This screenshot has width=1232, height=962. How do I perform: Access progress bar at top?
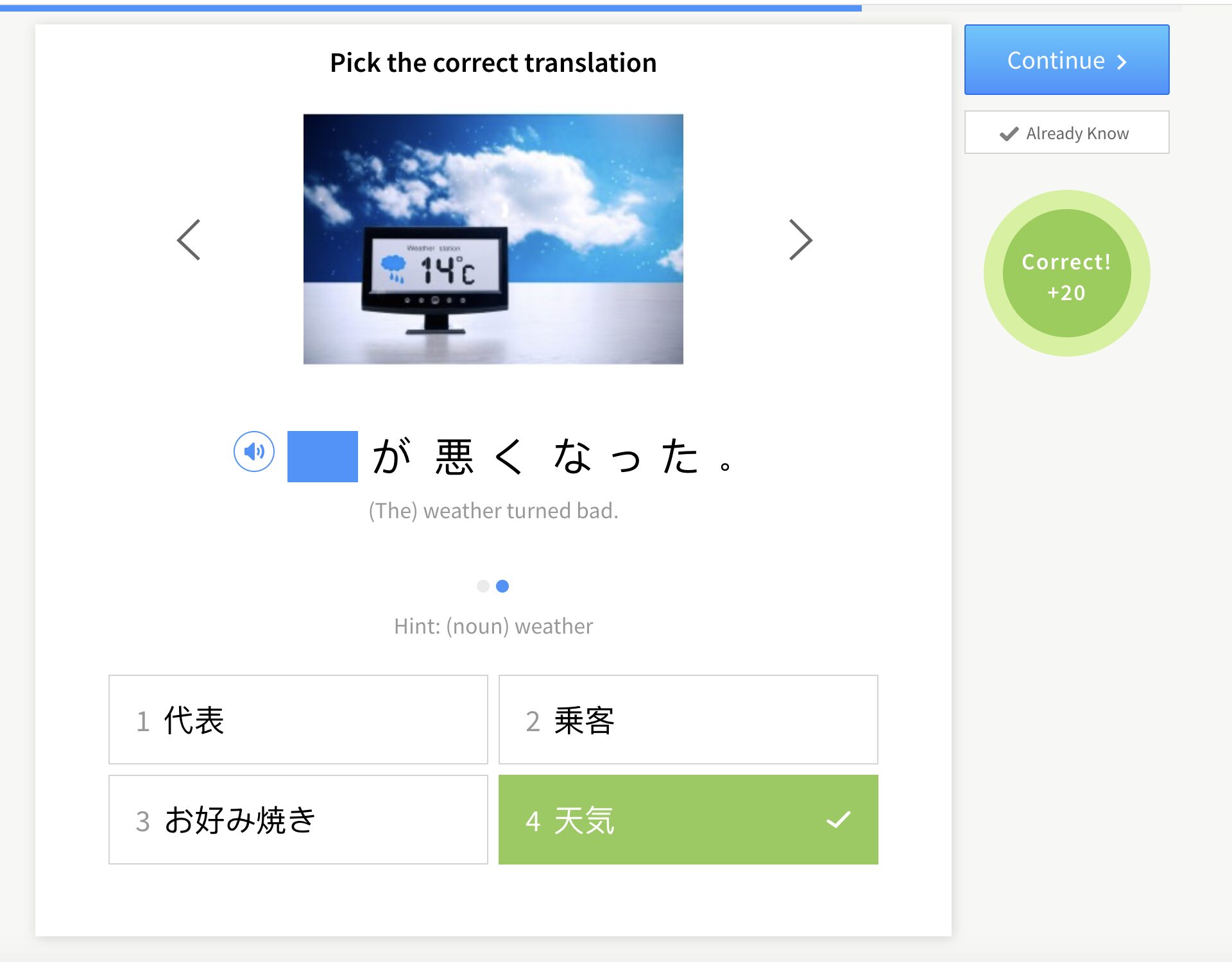tap(616, 5)
